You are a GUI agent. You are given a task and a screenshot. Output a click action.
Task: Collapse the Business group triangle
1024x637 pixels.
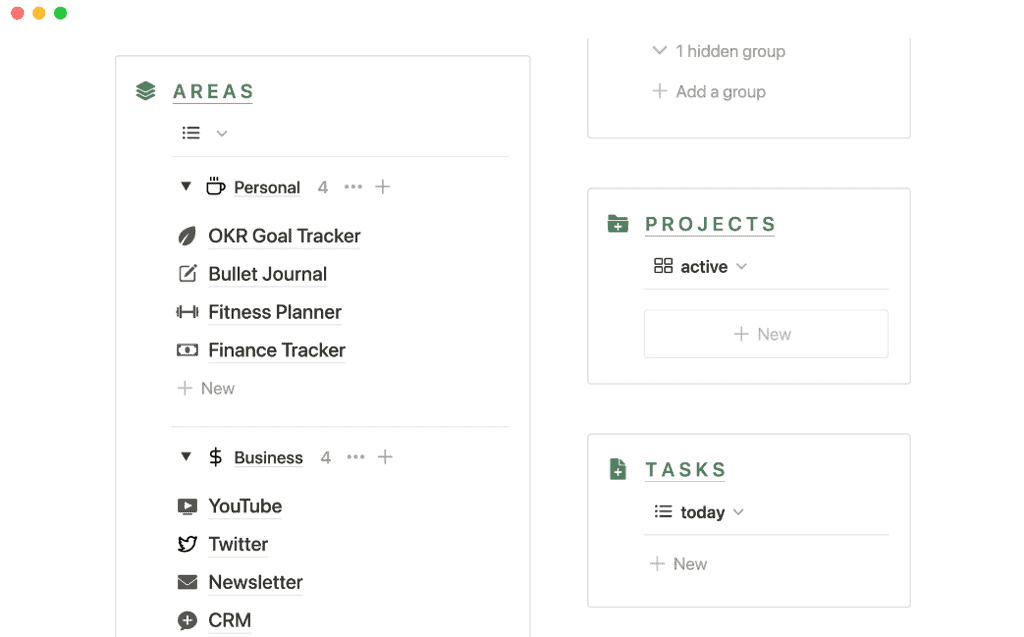click(x=185, y=457)
